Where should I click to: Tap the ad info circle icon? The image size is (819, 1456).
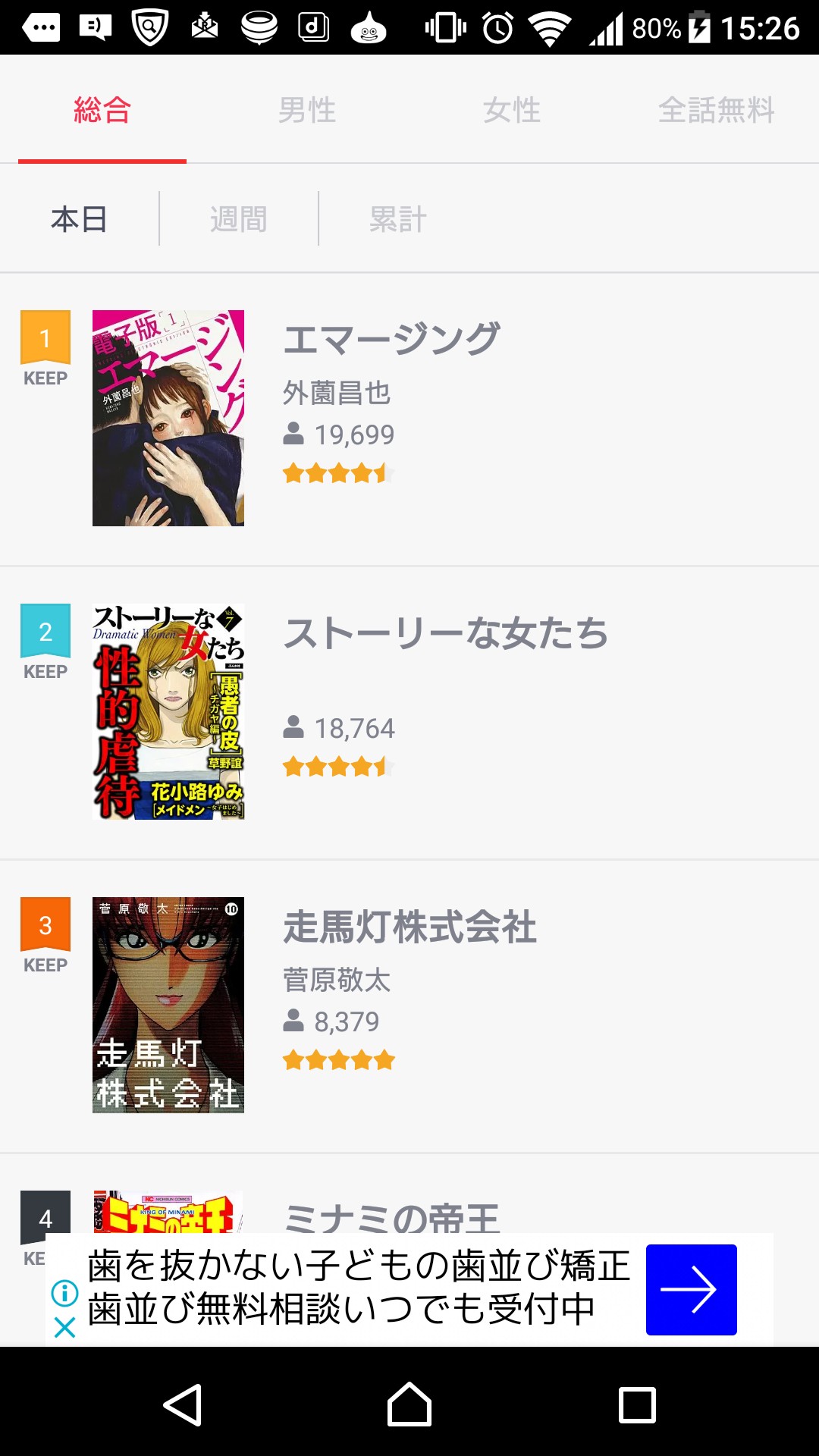(65, 1293)
